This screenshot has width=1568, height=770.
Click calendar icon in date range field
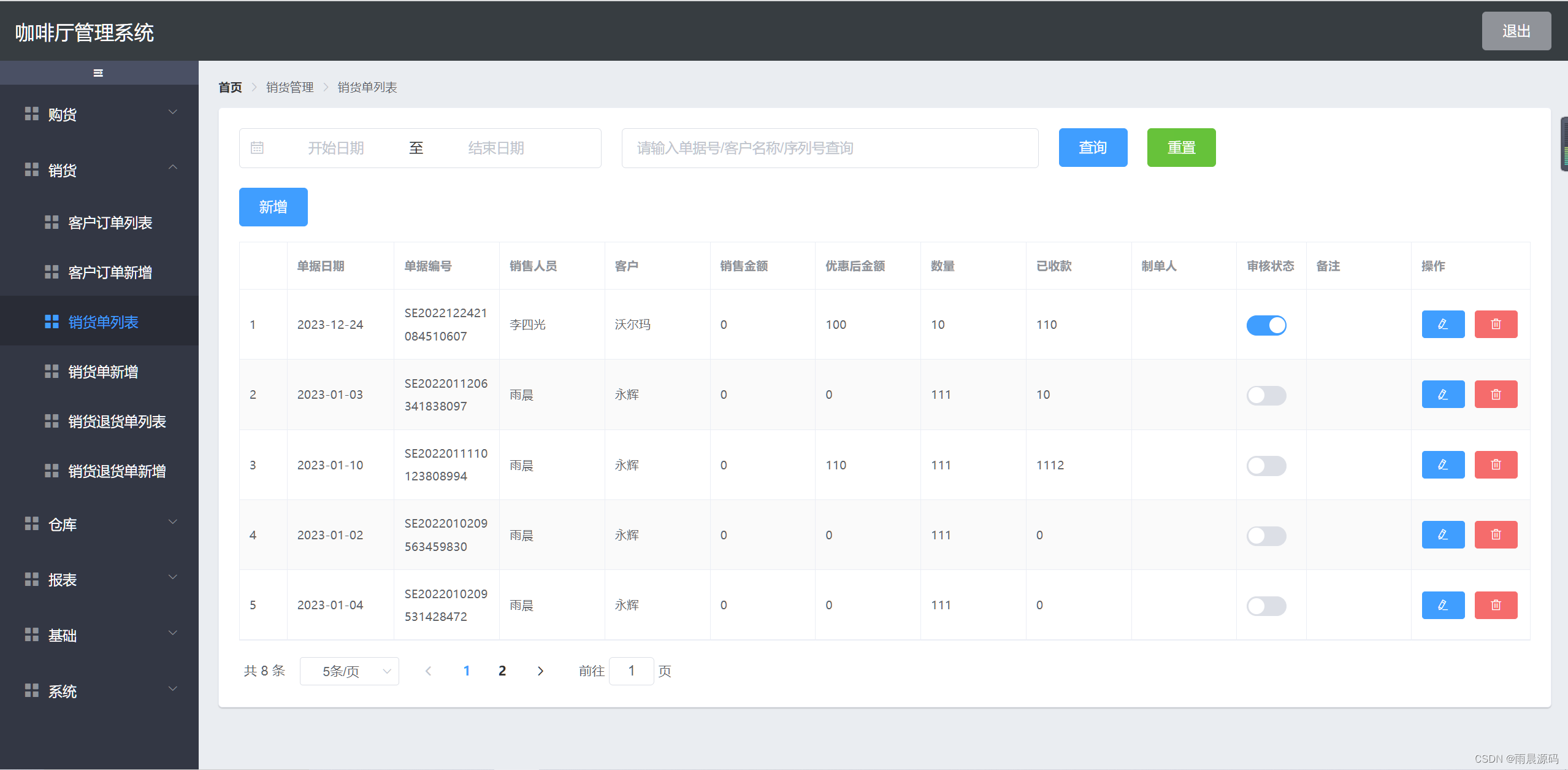click(257, 148)
